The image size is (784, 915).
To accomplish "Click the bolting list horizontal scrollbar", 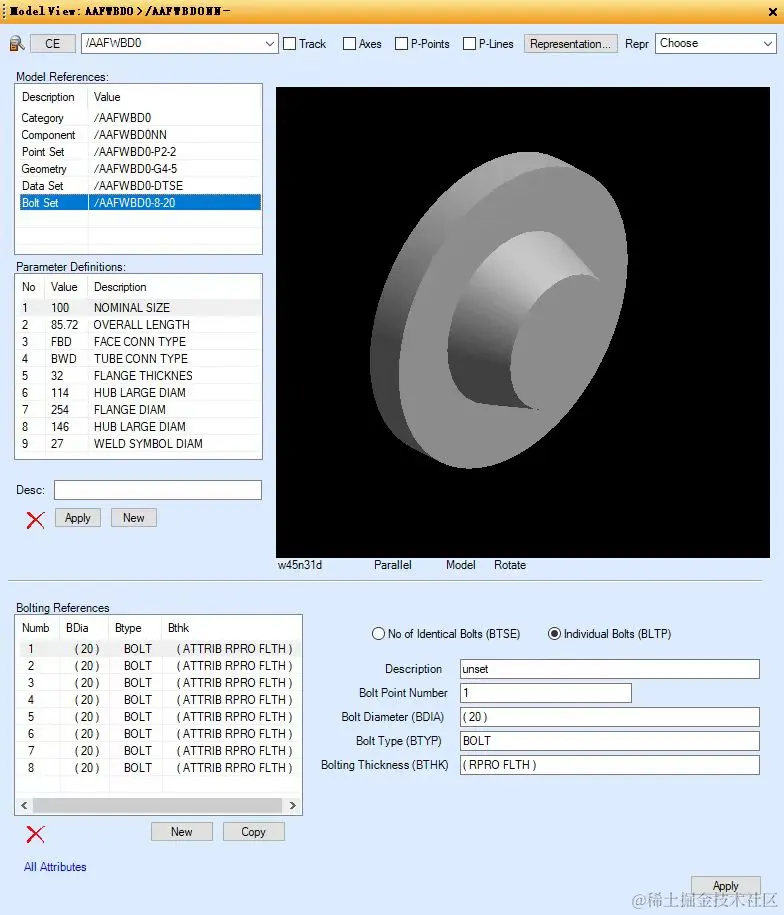I will [158, 805].
